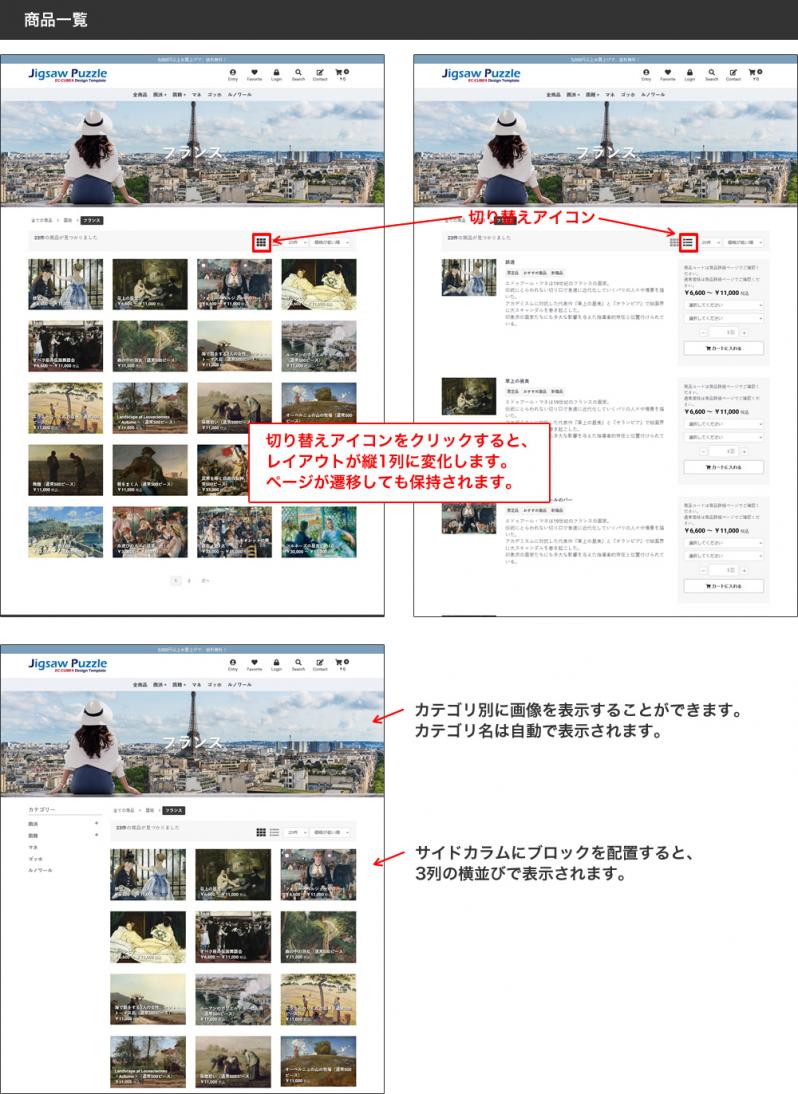Increase quantity with plus for 鉄道 product
Image resolution: width=798 pixels, height=1094 pixels.
(744, 333)
